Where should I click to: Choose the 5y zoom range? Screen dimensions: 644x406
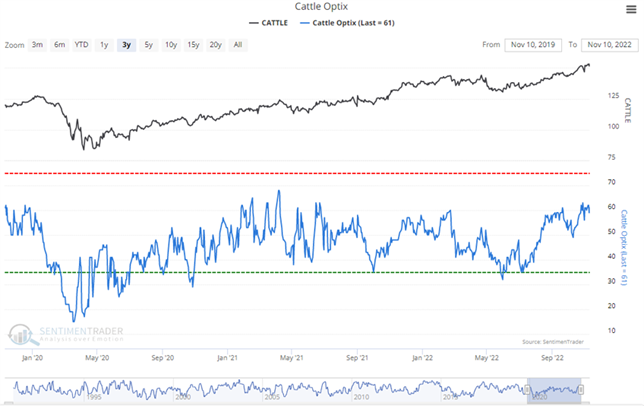pyautogui.click(x=148, y=45)
